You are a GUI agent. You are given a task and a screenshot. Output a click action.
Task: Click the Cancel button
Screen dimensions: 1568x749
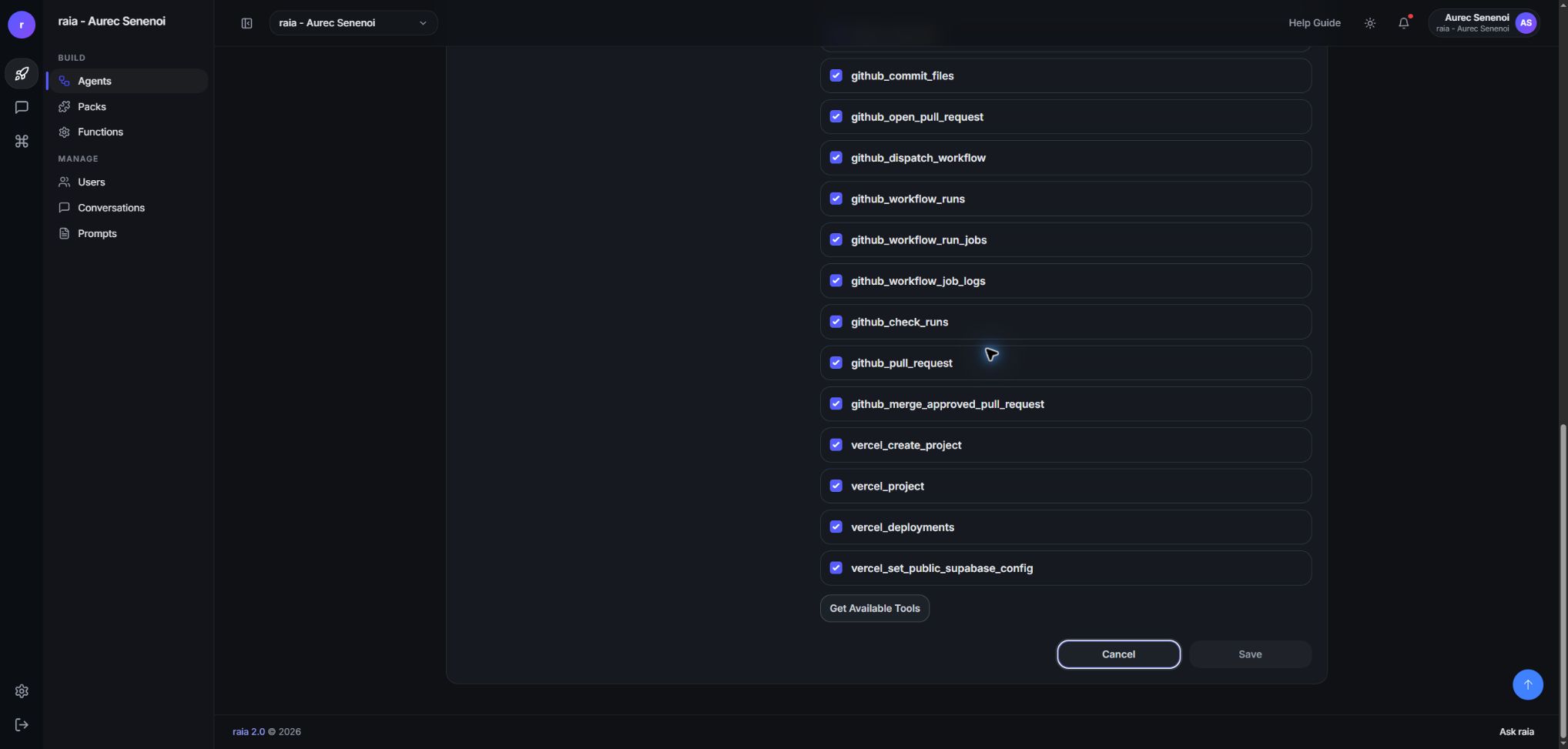[1118, 654]
